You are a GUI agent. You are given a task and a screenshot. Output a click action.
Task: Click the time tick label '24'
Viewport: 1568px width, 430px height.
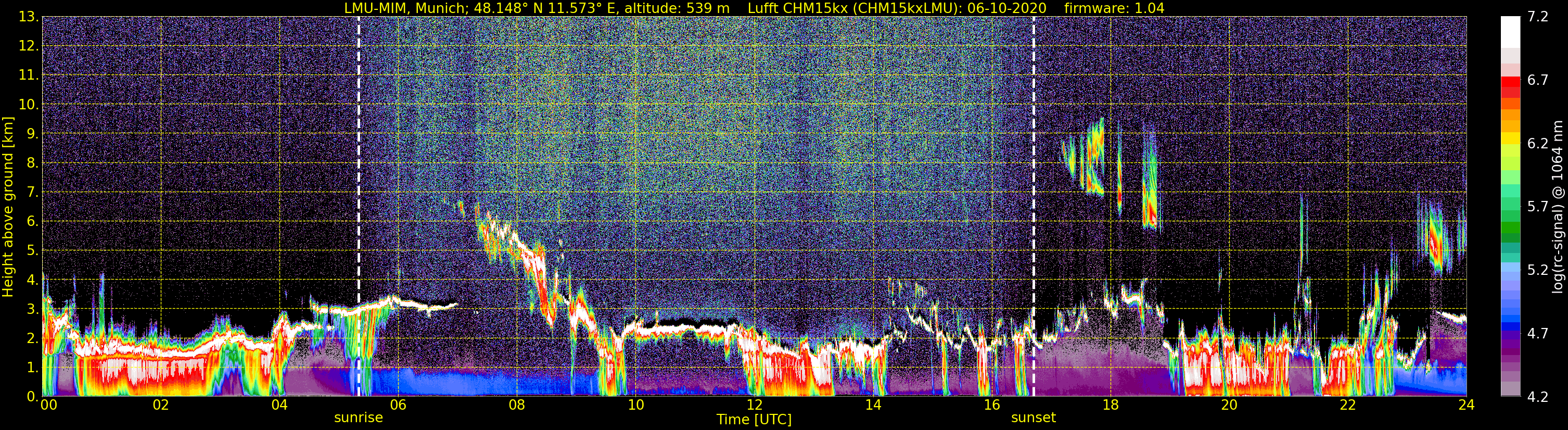(1467, 406)
